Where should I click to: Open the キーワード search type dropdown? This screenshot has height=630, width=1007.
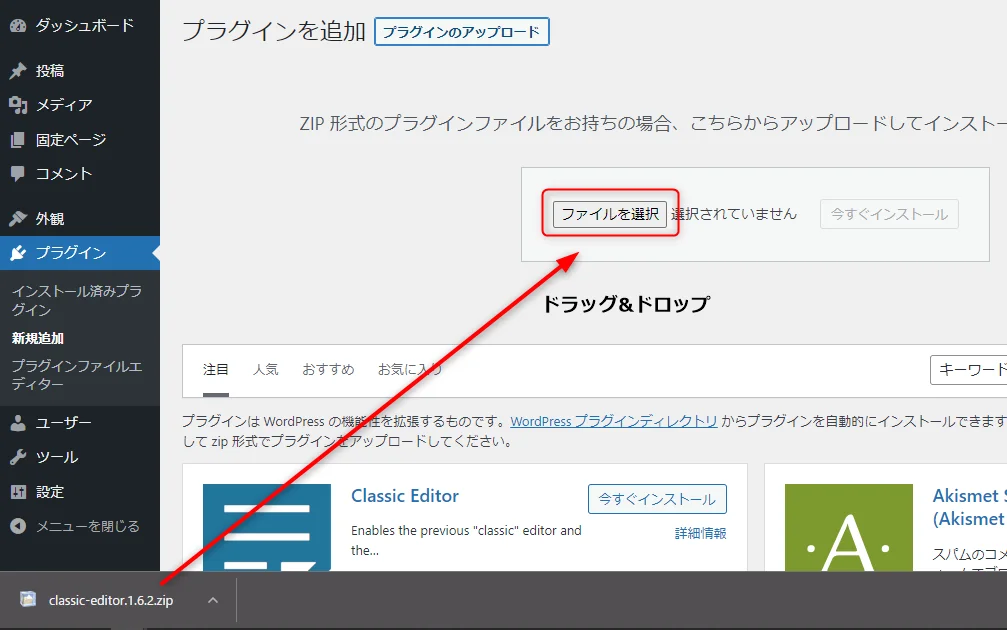(x=968, y=370)
